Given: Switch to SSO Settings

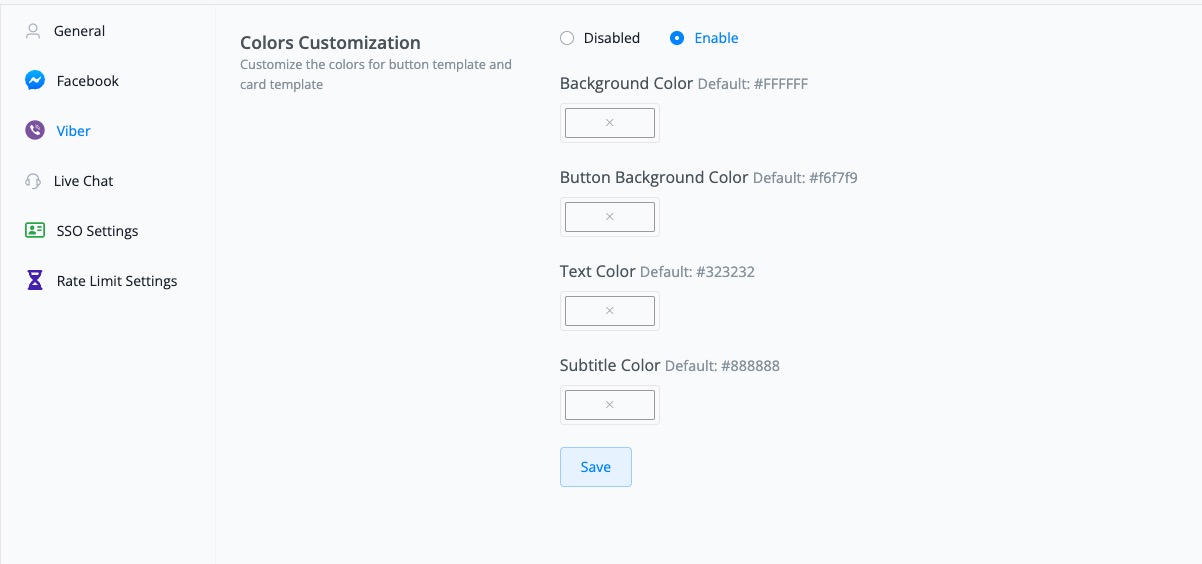Looking at the screenshot, I should 97,231.
